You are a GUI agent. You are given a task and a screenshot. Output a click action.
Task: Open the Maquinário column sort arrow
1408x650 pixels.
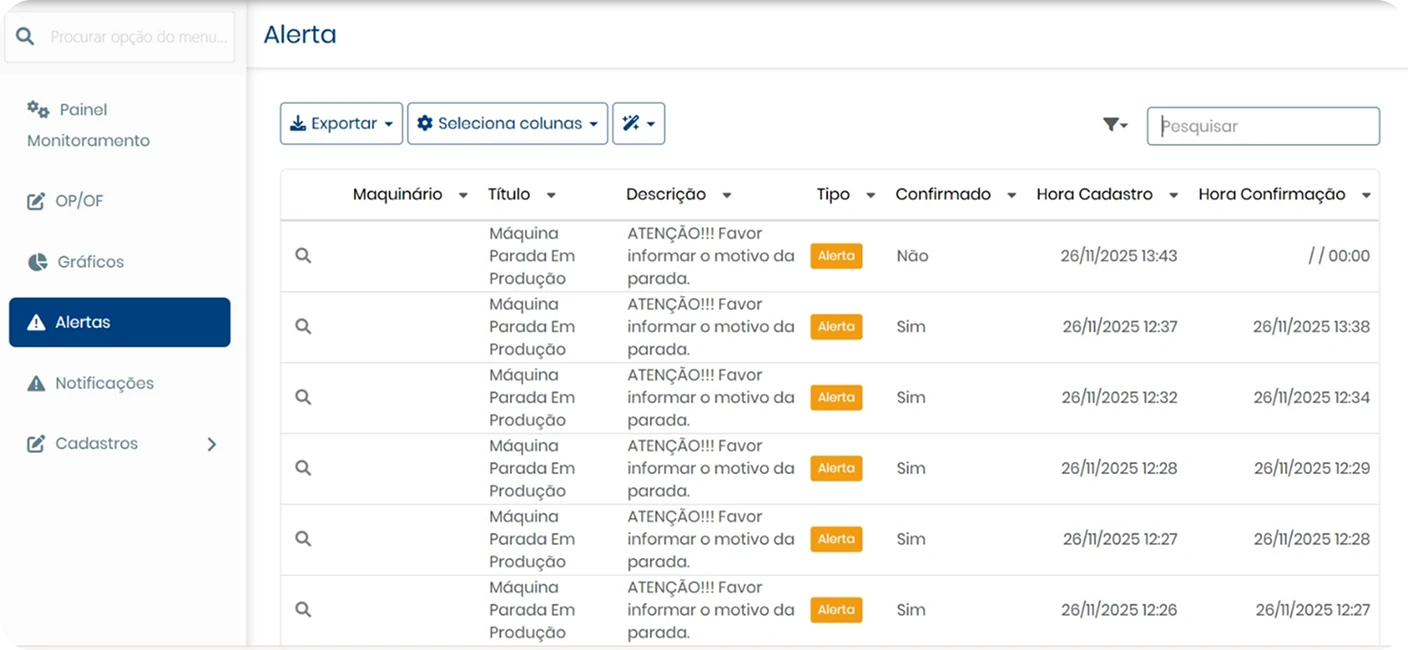pos(463,195)
